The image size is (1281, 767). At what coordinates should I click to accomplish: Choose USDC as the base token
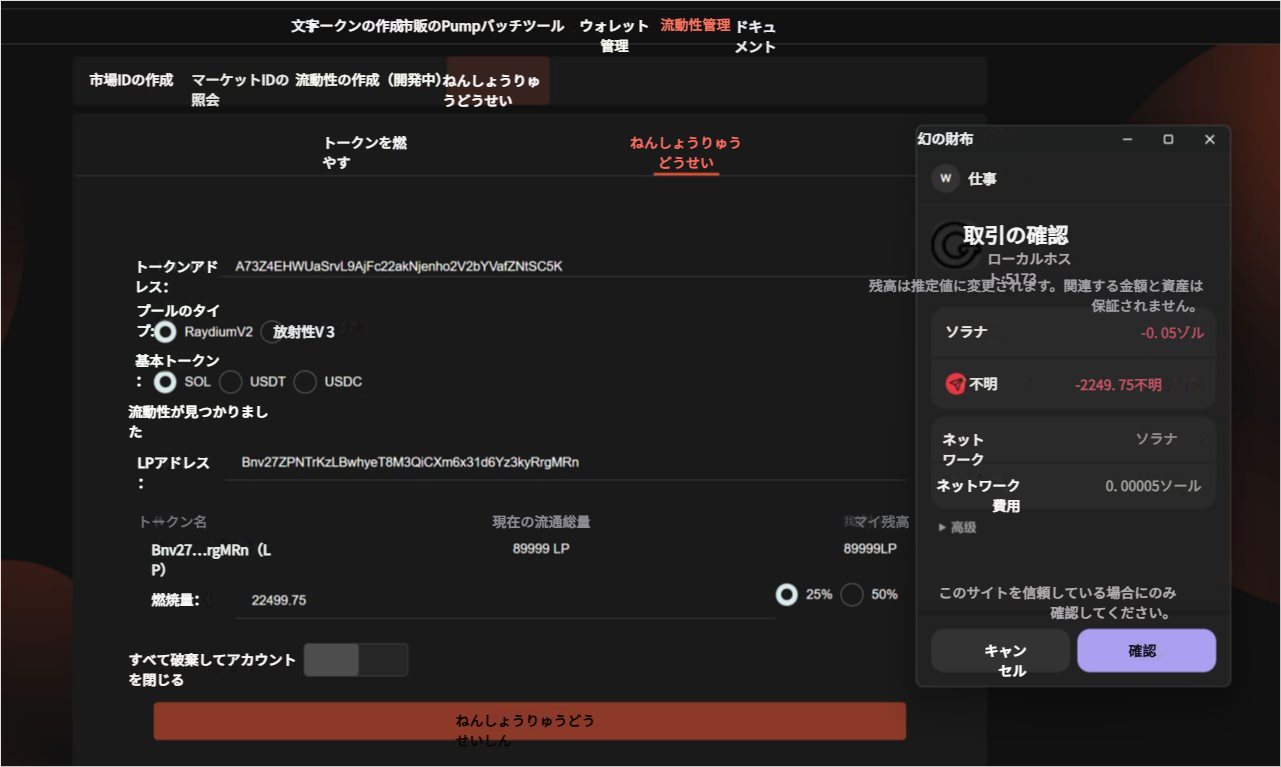click(x=305, y=382)
